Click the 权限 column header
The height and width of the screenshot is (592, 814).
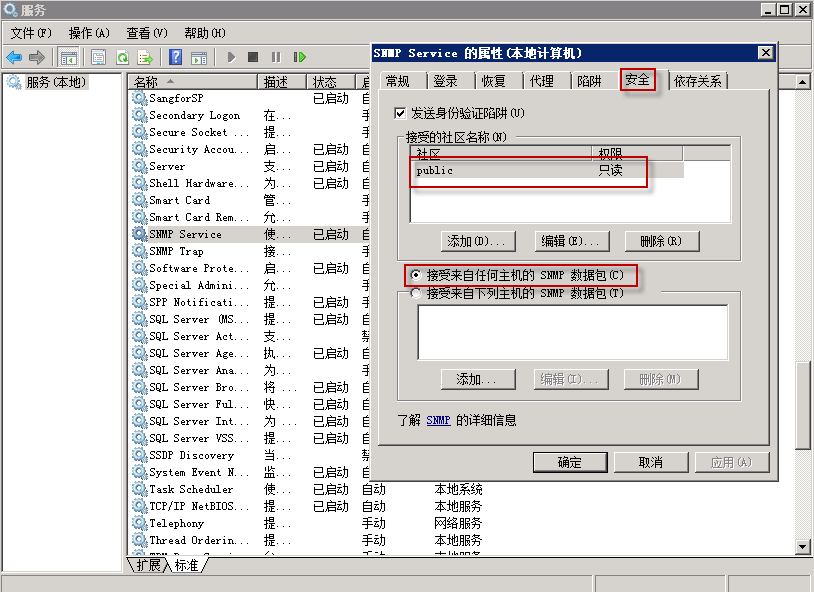(x=637, y=153)
